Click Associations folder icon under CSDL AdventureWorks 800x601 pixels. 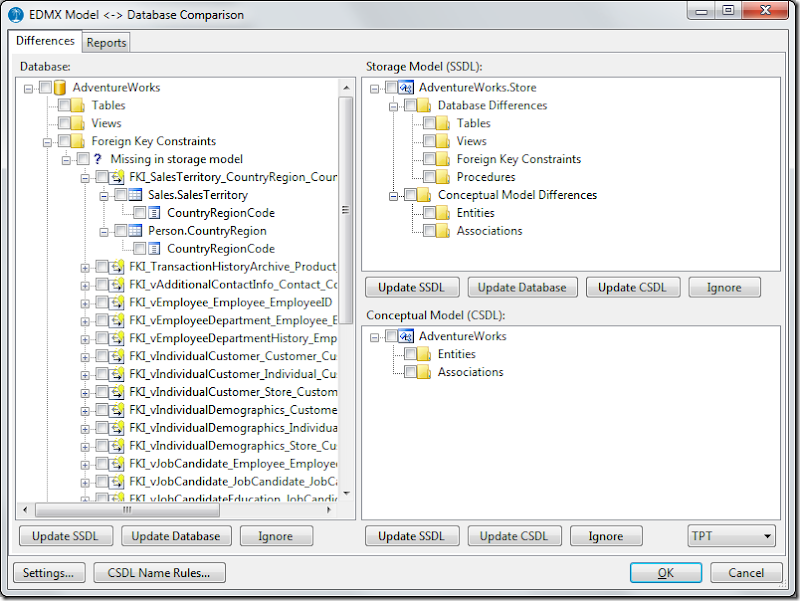click(x=424, y=372)
